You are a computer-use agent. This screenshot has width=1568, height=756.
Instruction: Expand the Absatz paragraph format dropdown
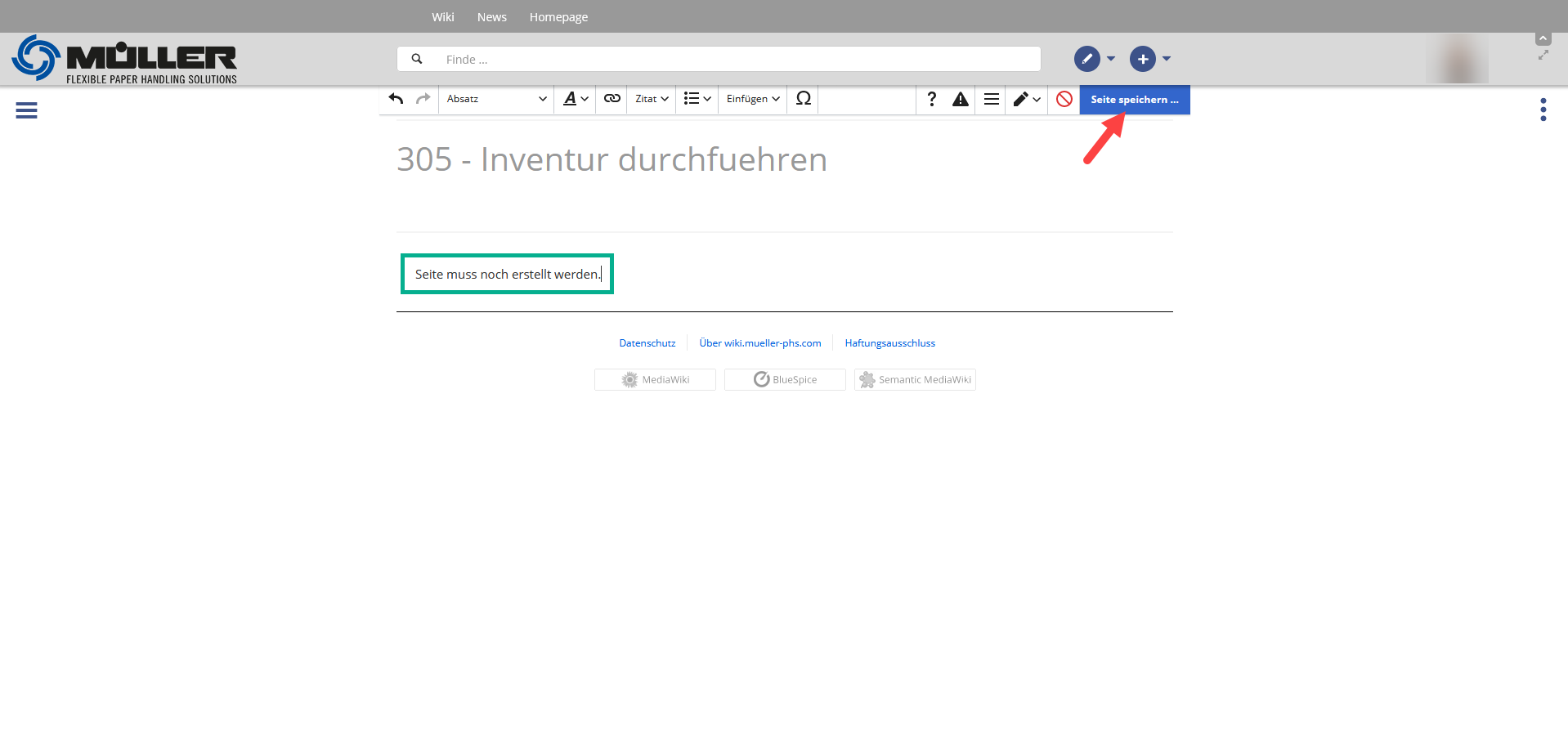coord(496,99)
